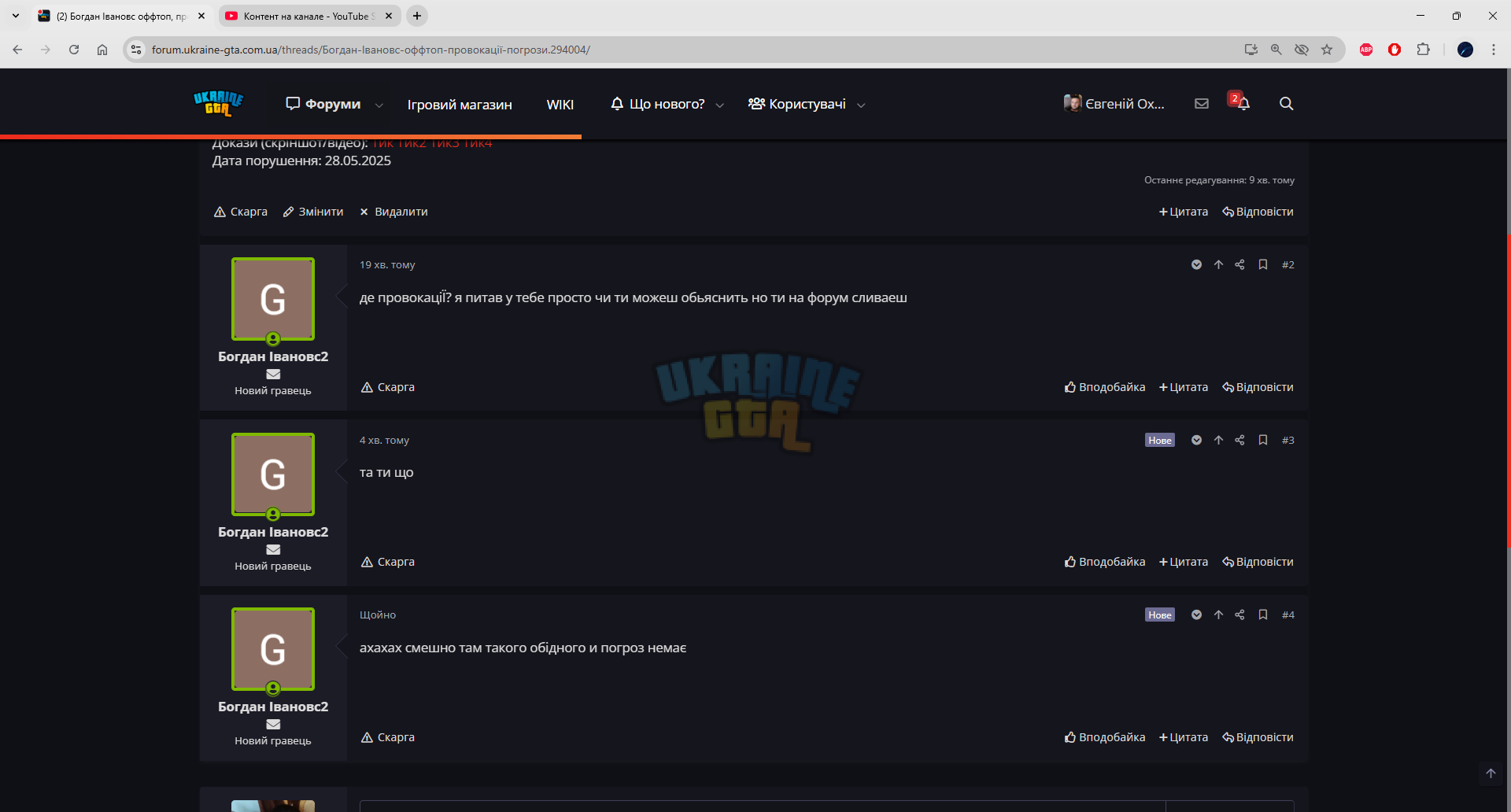Open Користувачі navigation item

click(797, 104)
